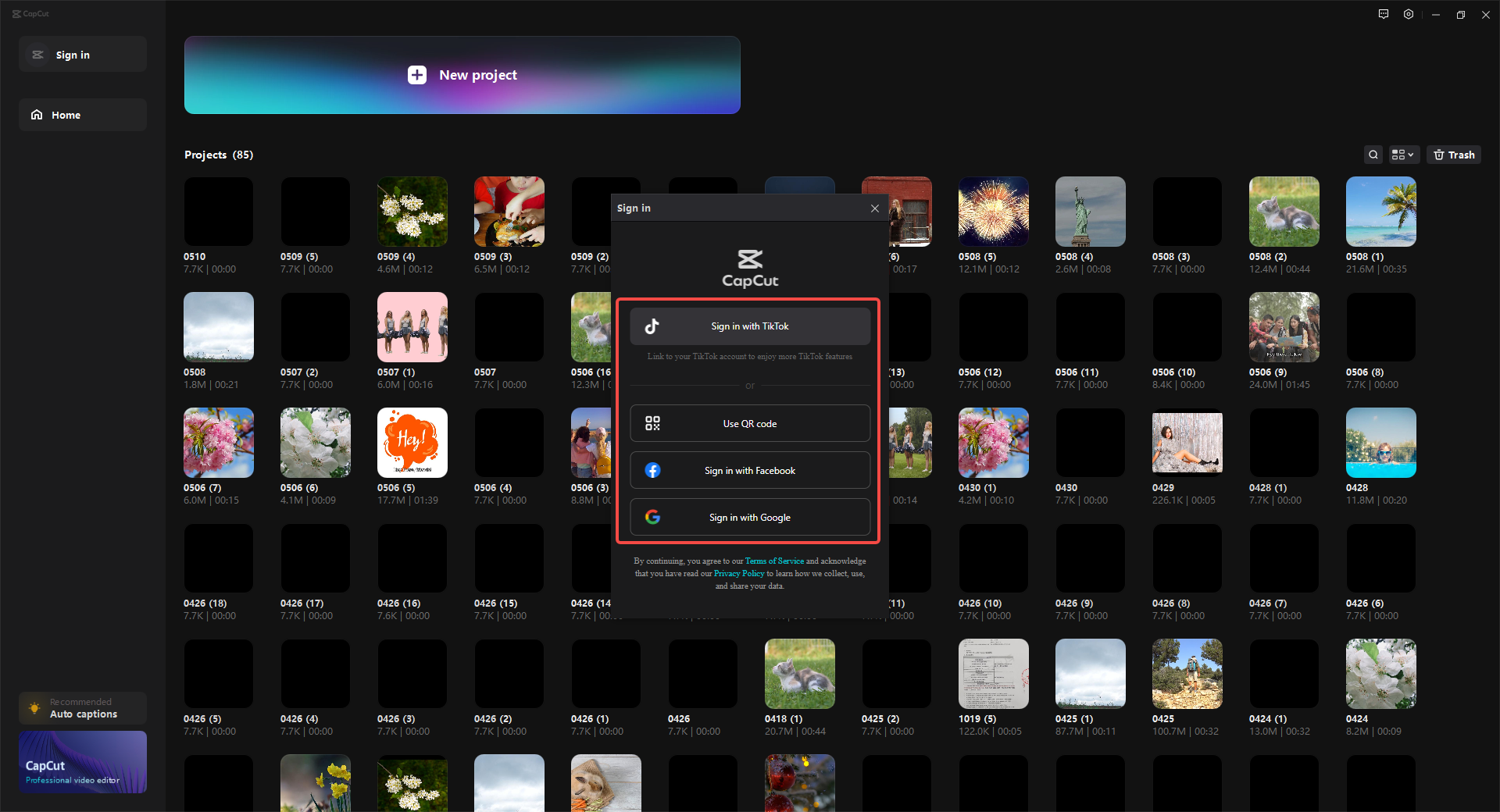Open CapCut Professional video editor banner
1500x812 pixels.
[83, 762]
